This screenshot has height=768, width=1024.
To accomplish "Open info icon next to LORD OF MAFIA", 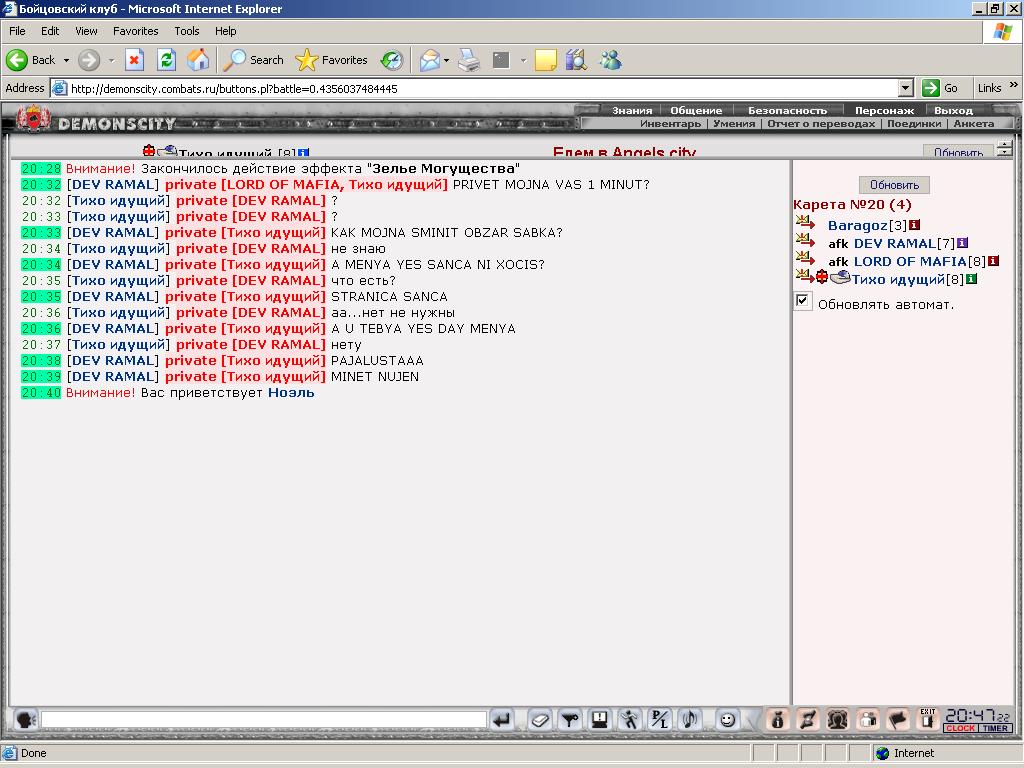I will (993, 261).
